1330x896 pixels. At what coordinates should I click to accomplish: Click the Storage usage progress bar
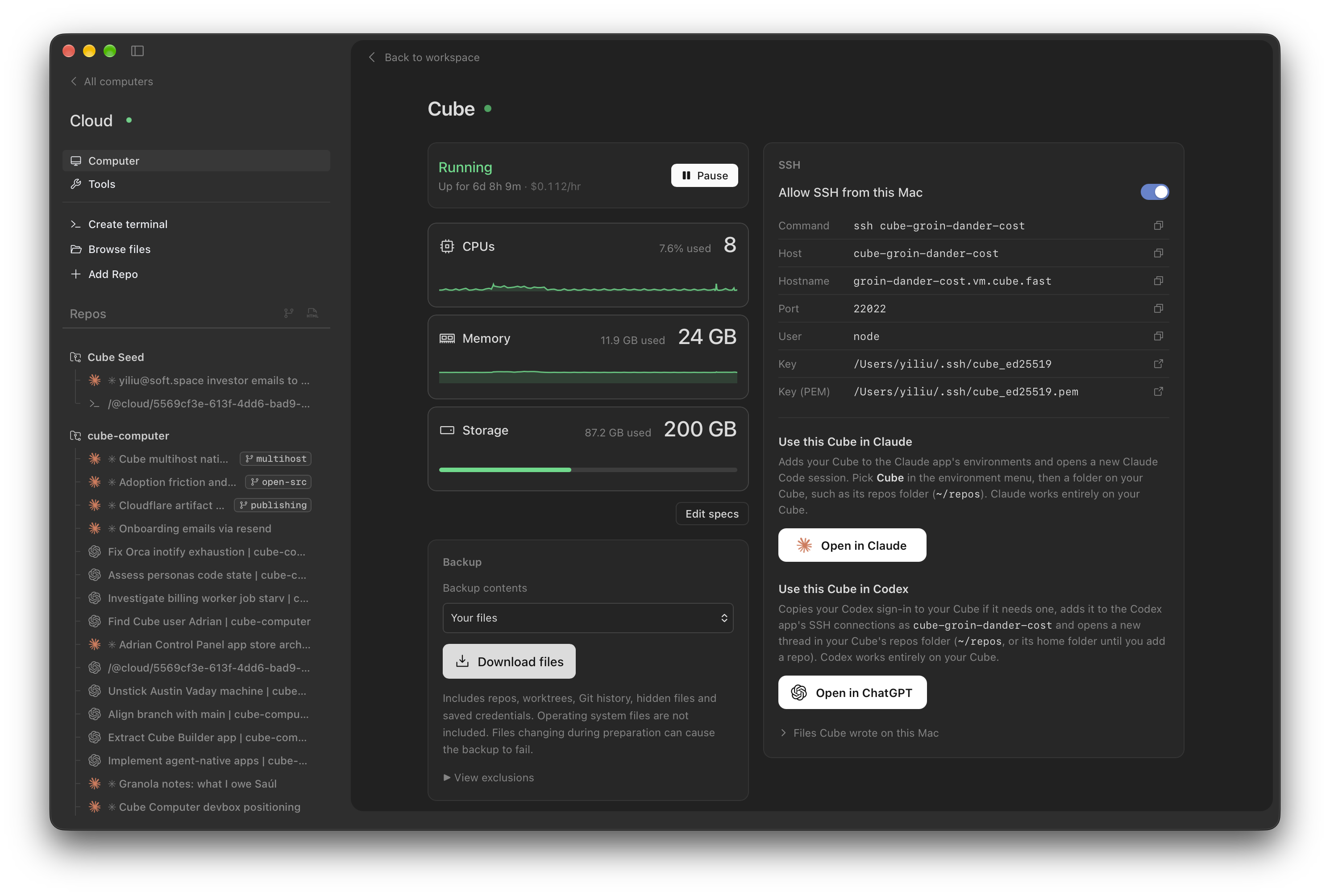click(x=587, y=470)
